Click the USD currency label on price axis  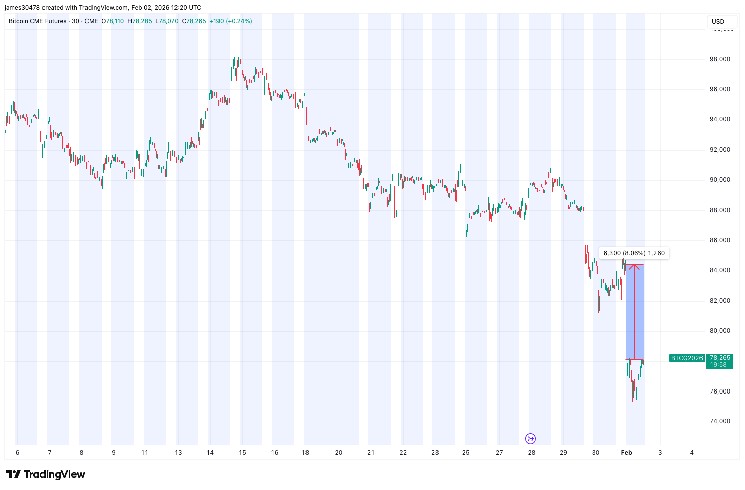click(x=717, y=22)
